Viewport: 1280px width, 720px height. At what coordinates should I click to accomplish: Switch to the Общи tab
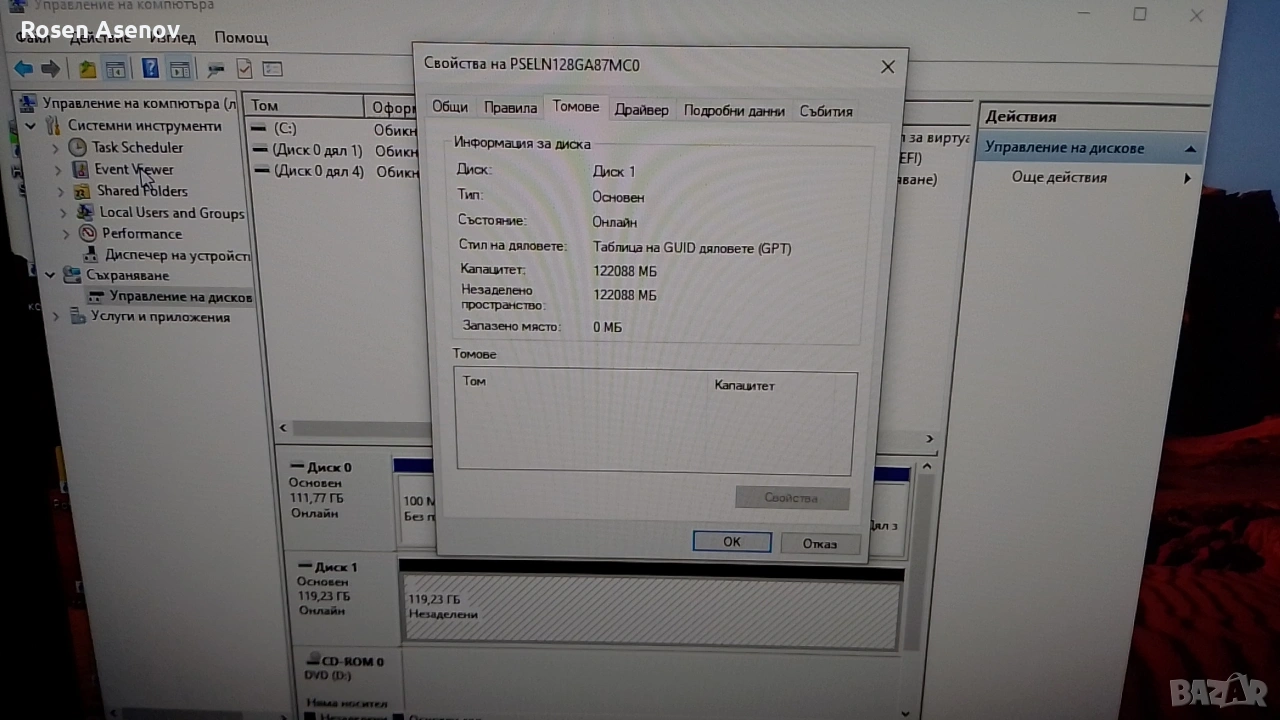coord(450,108)
